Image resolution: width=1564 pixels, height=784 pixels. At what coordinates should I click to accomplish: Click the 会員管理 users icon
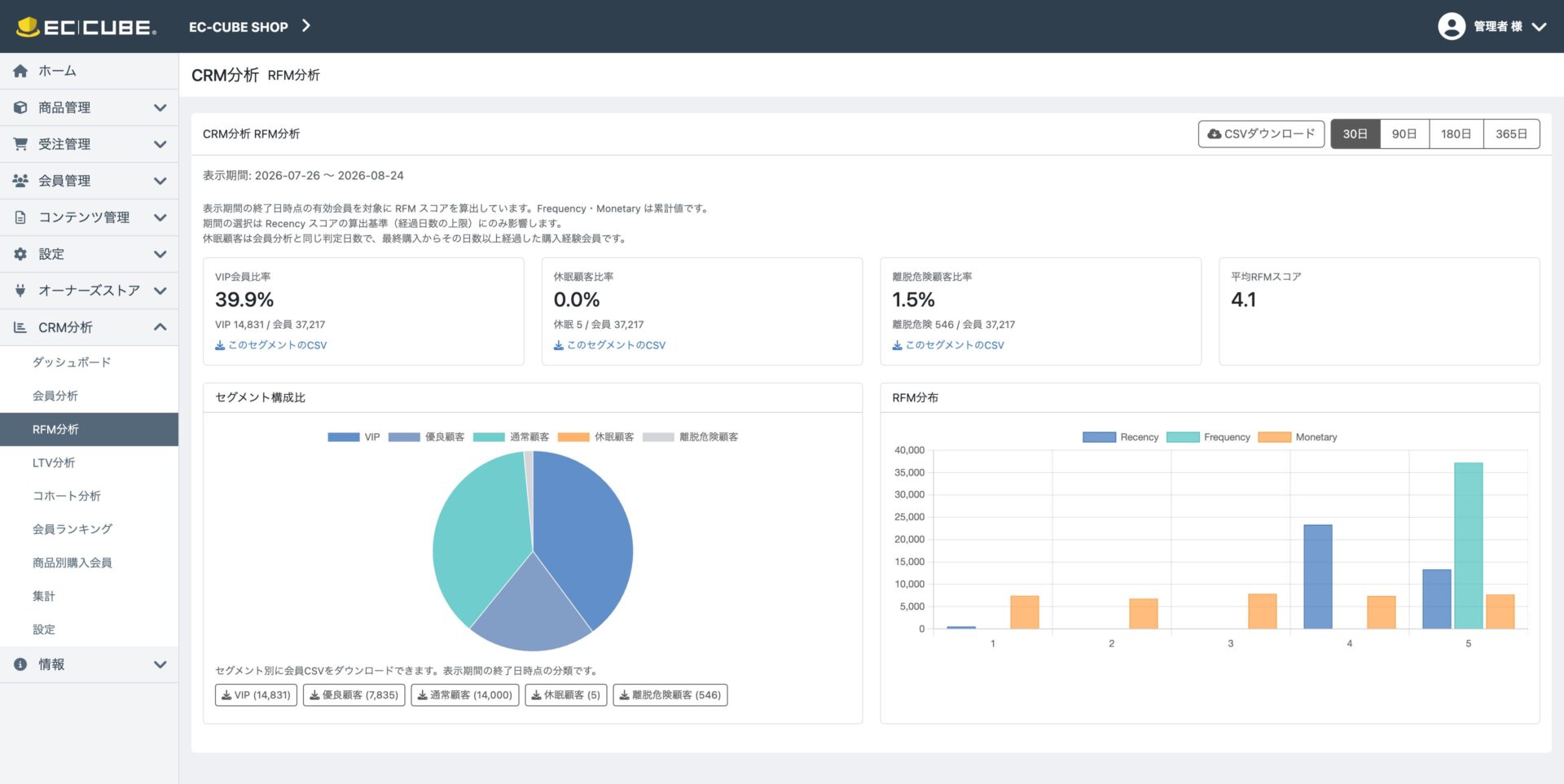click(20, 181)
